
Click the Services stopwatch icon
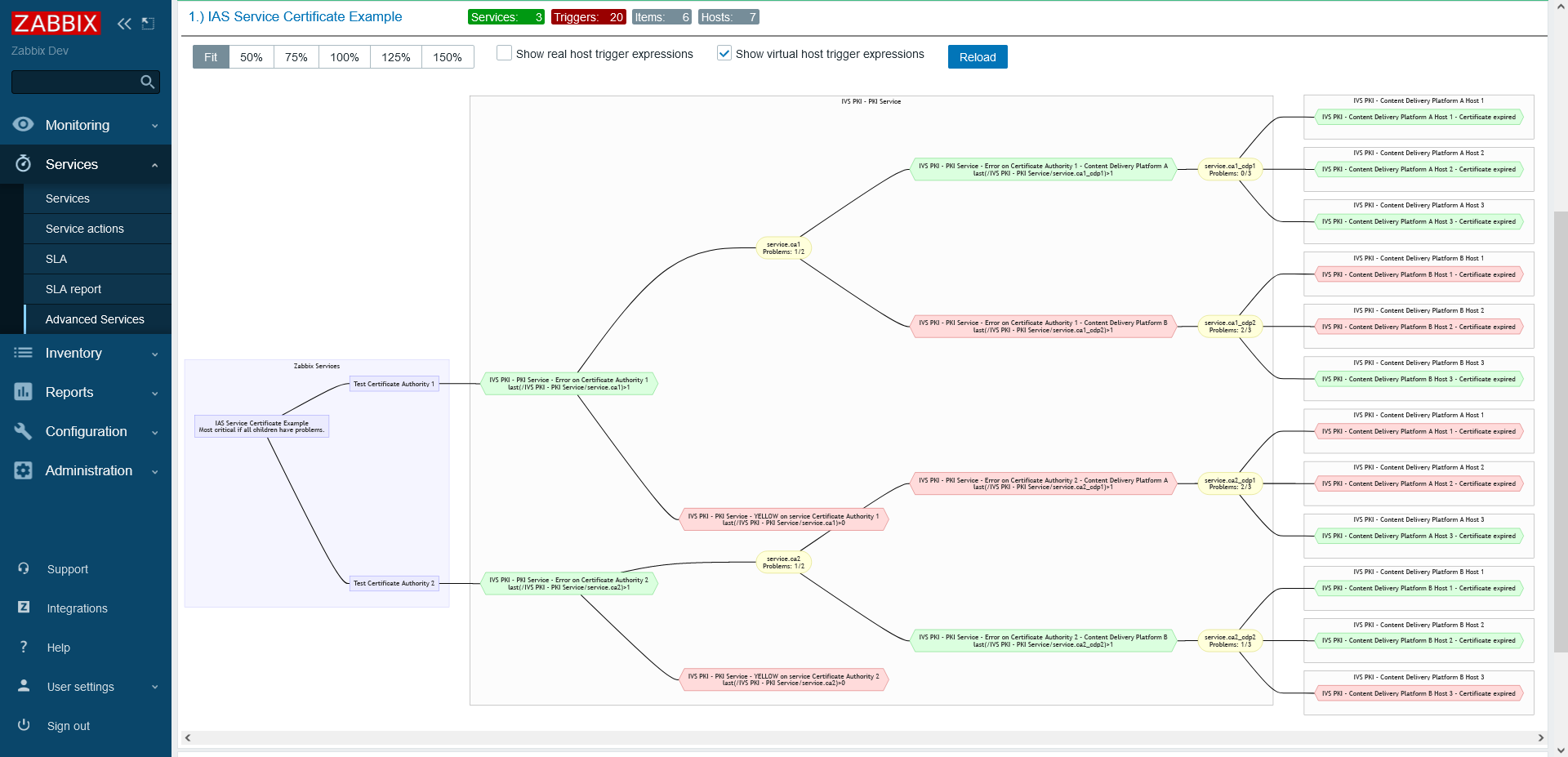[24, 163]
